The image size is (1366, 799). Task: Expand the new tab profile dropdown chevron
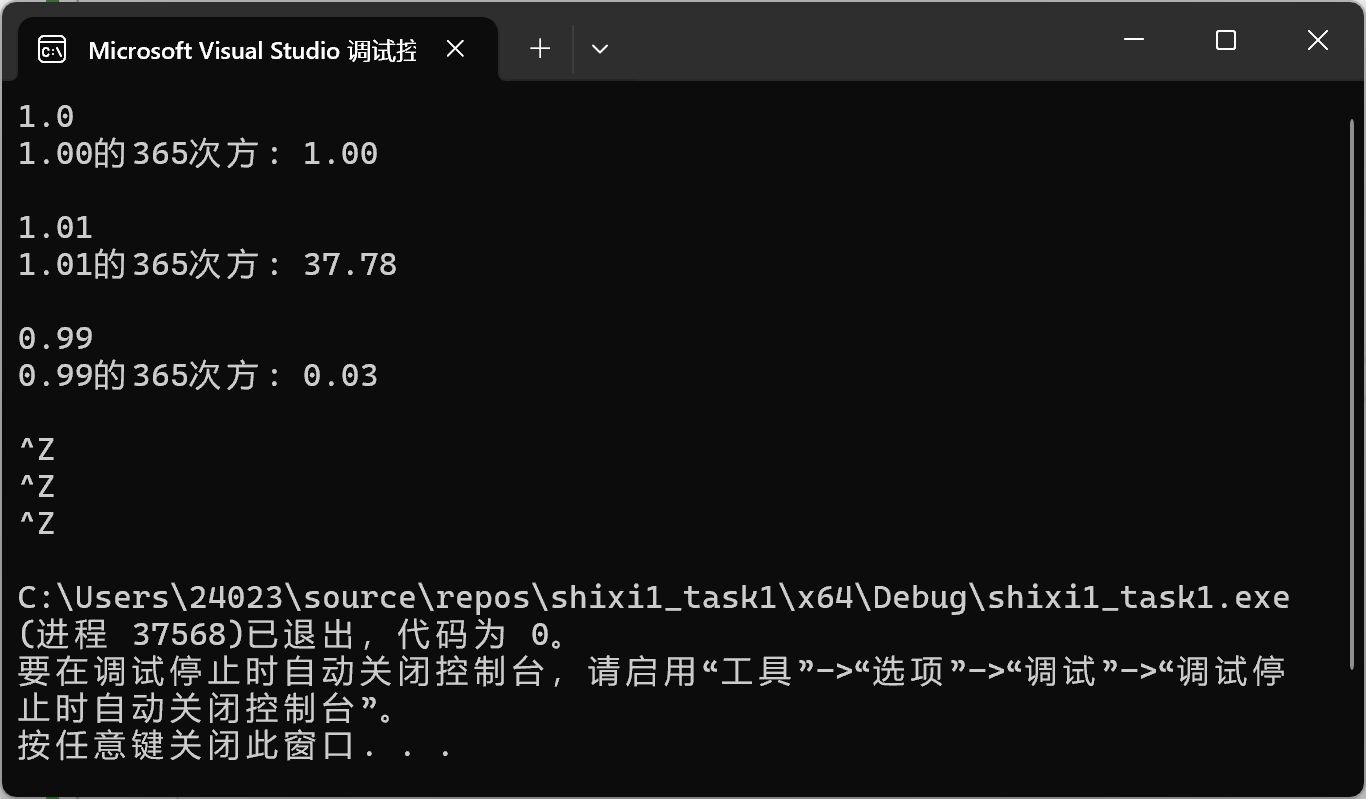point(600,48)
